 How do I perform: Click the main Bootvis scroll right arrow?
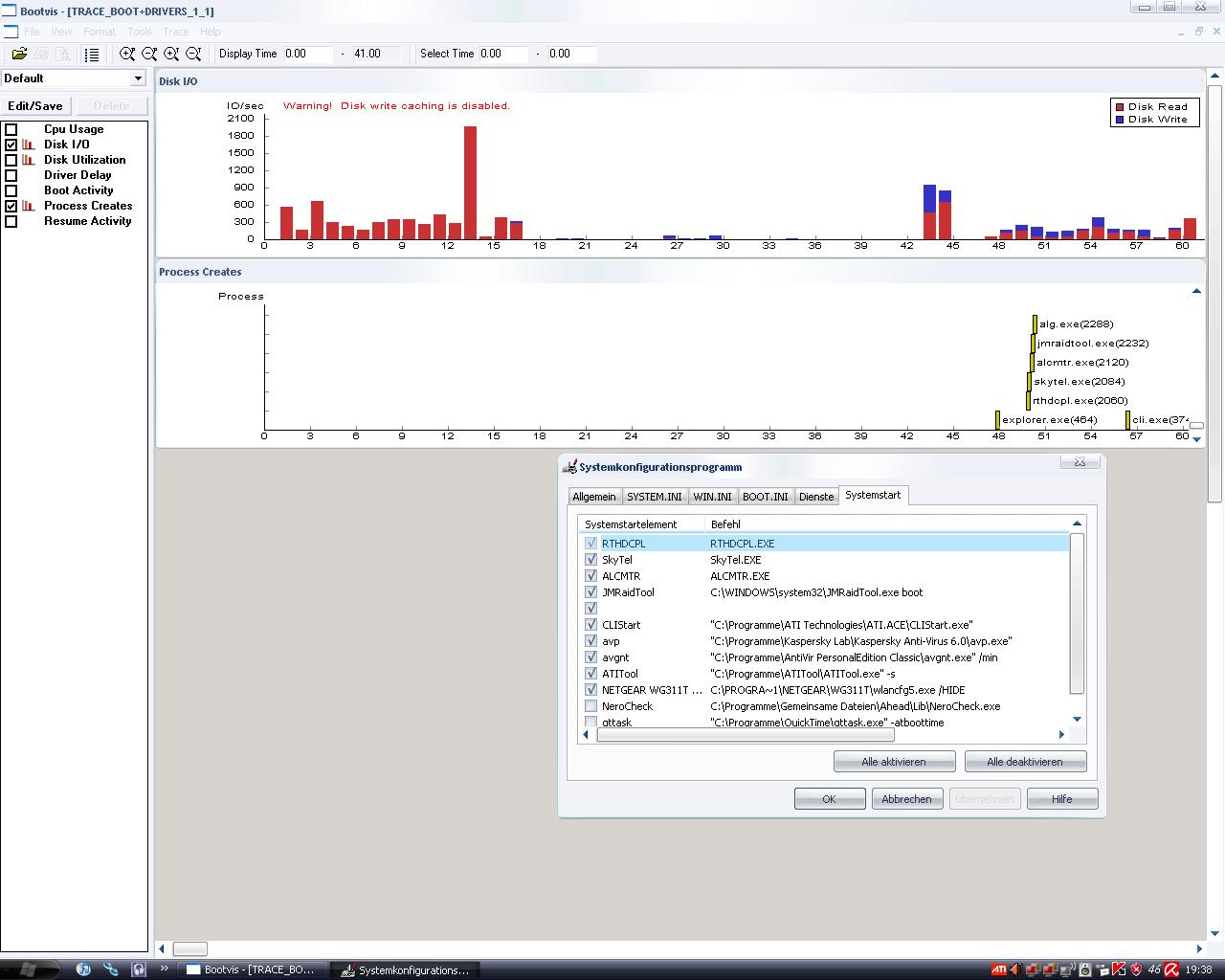tap(1198, 948)
